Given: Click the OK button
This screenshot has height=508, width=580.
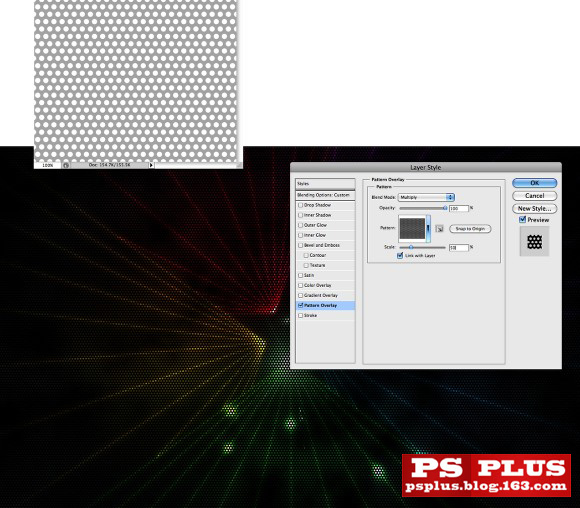Looking at the screenshot, I should 535,183.
